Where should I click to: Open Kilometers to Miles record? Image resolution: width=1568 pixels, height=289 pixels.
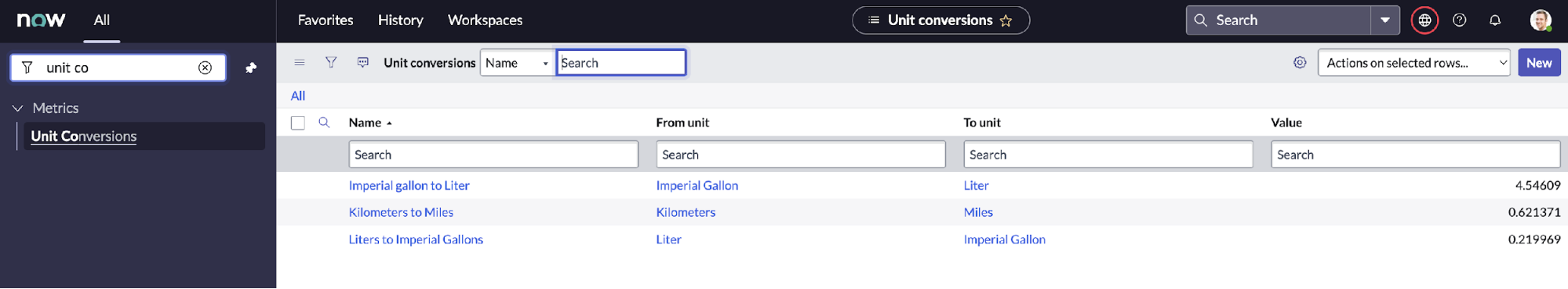click(401, 212)
